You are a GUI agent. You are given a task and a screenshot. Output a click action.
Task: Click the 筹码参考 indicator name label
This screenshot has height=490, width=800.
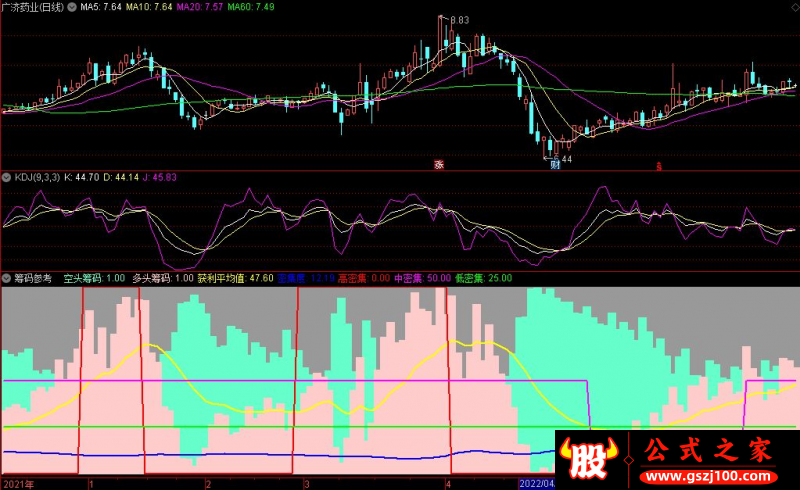point(33,278)
